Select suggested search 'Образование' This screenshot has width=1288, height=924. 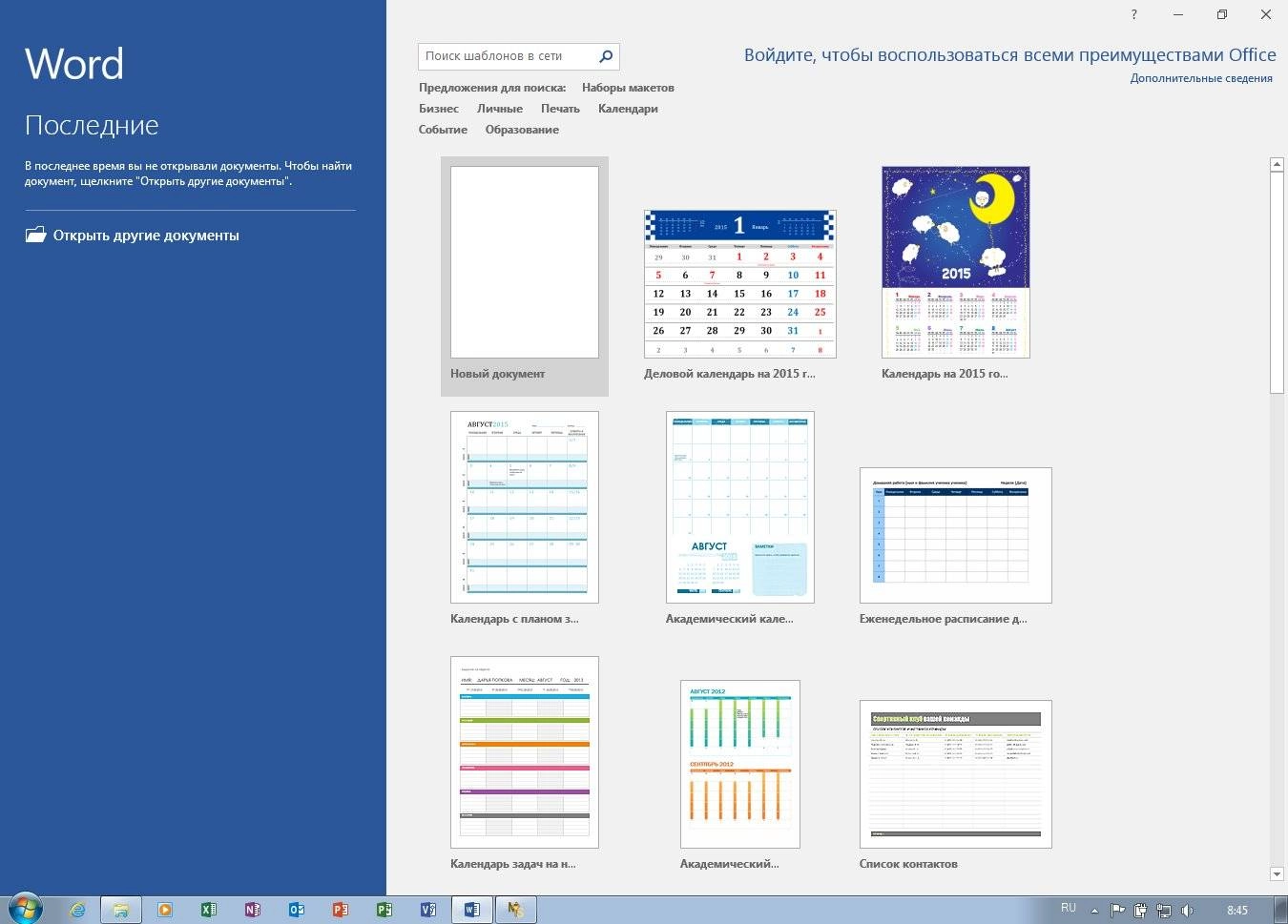point(522,130)
